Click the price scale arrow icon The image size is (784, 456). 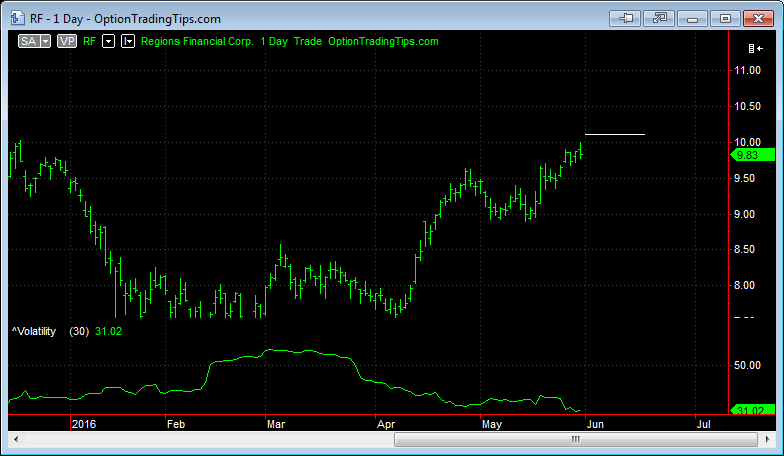click(x=756, y=48)
